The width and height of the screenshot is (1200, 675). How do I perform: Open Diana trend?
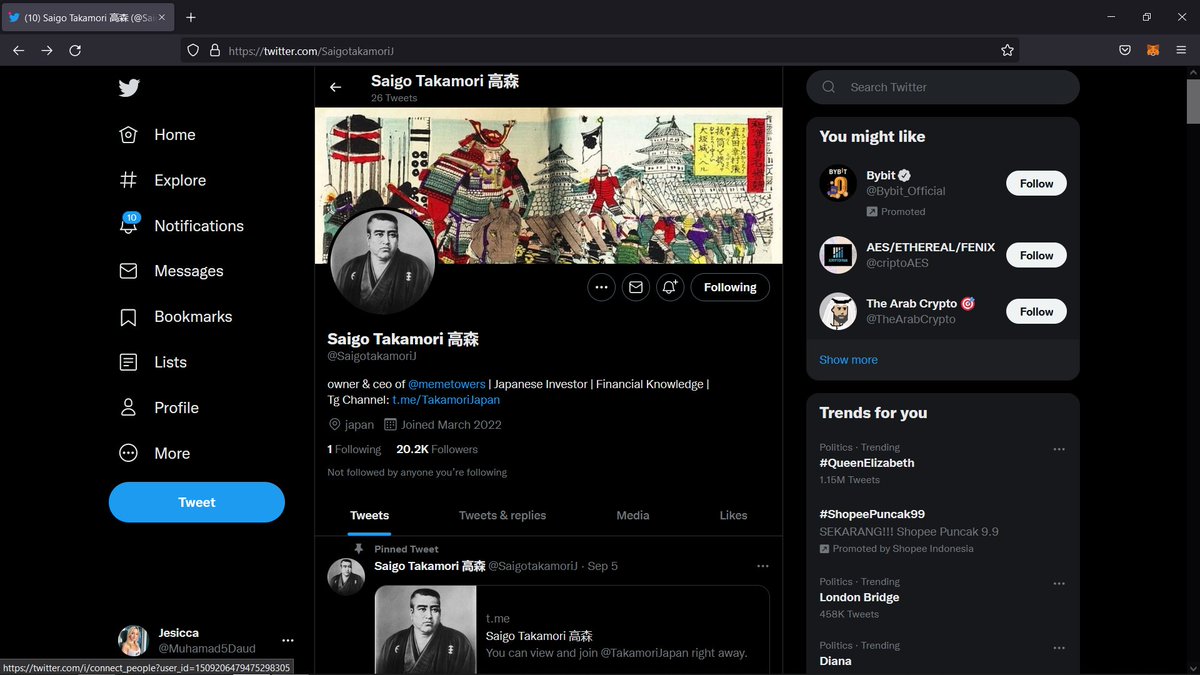pos(836,661)
